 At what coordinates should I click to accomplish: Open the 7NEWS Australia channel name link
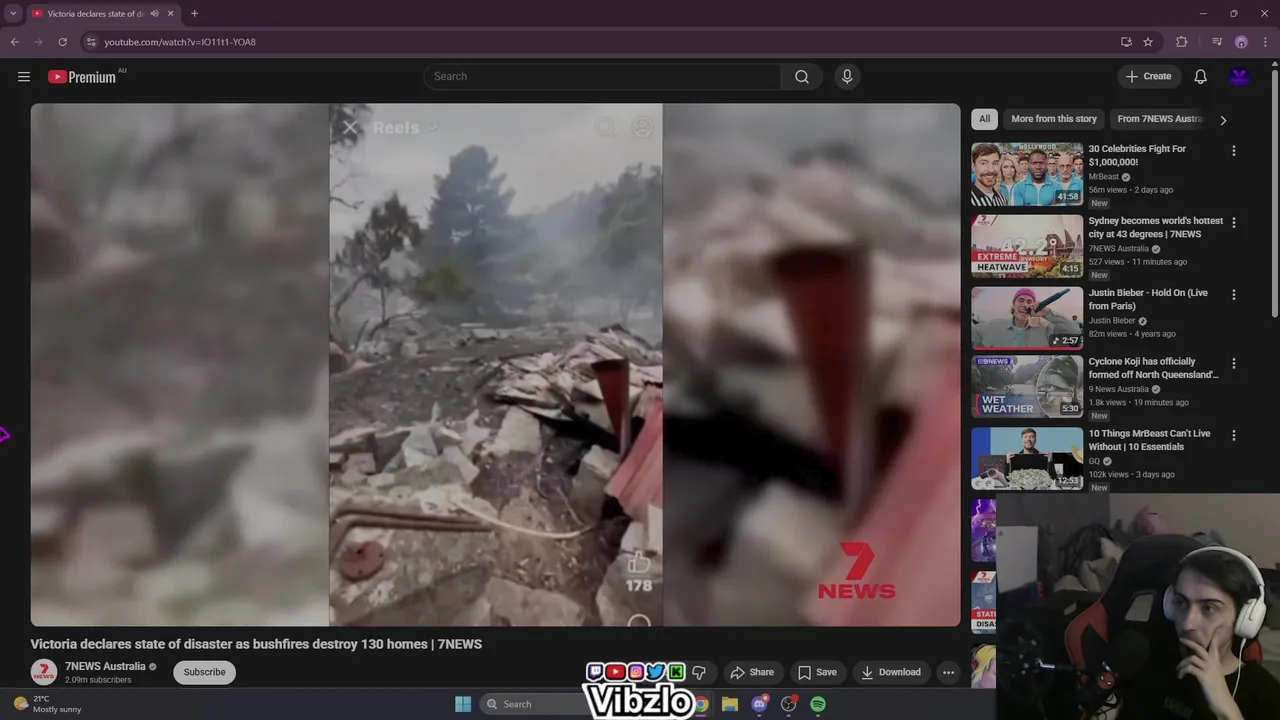(105, 667)
